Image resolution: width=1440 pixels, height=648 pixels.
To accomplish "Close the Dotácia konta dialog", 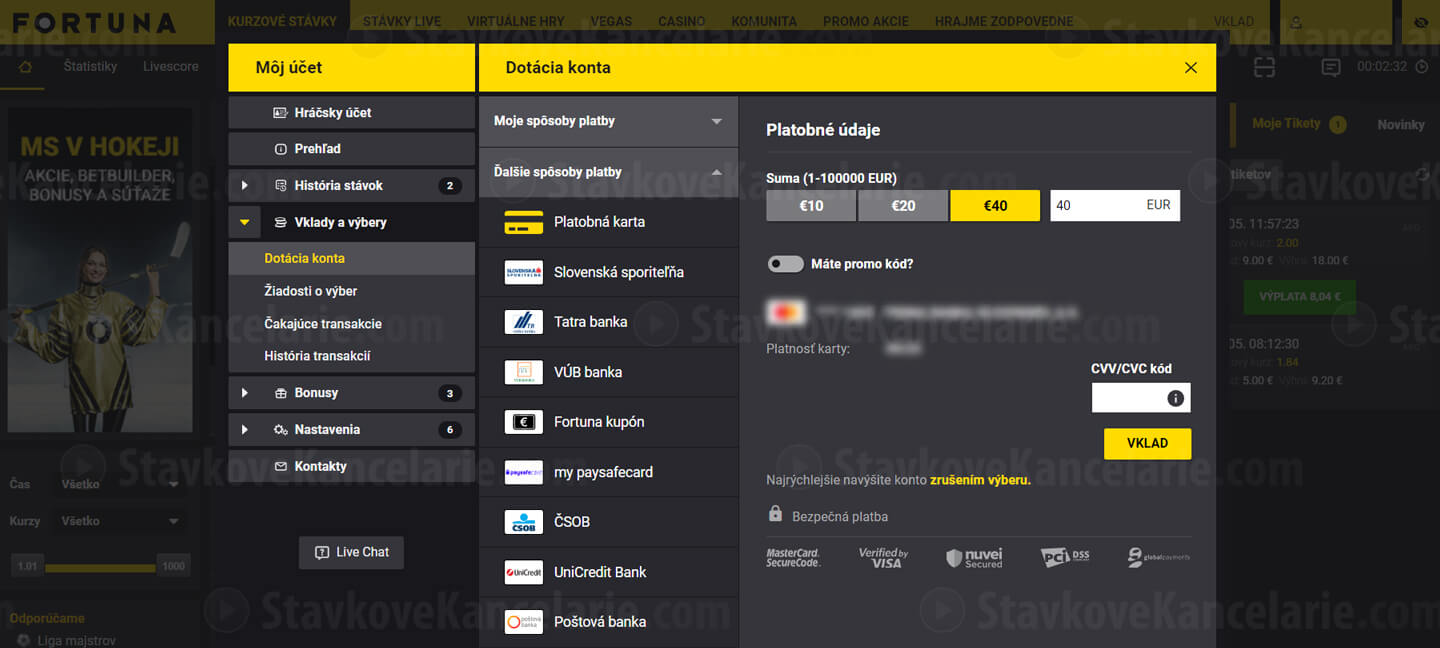I will click(x=1190, y=68).
